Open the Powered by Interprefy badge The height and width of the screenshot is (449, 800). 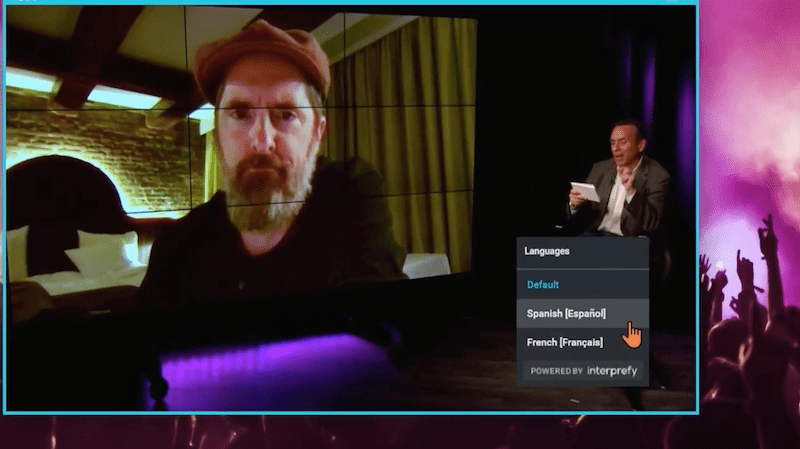pyautogui.click(x=583, y=370)
